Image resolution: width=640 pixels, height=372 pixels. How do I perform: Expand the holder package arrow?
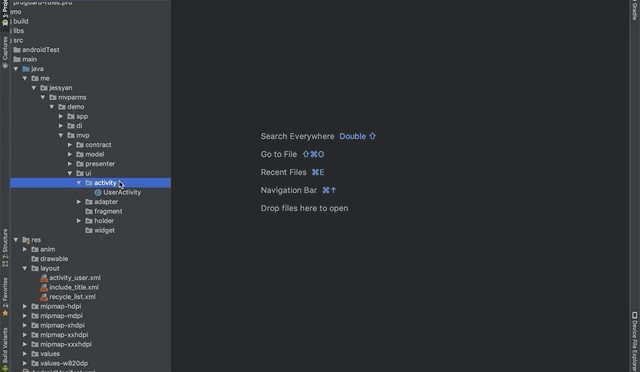79,221
